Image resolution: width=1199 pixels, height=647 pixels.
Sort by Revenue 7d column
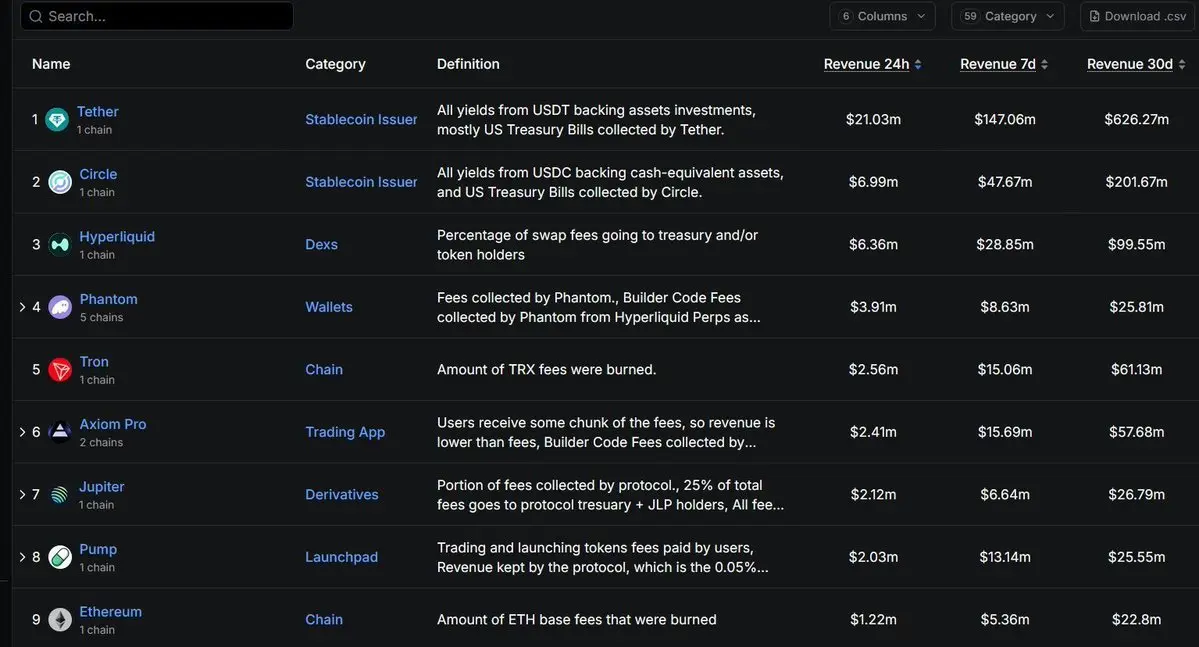(1004, 64)
